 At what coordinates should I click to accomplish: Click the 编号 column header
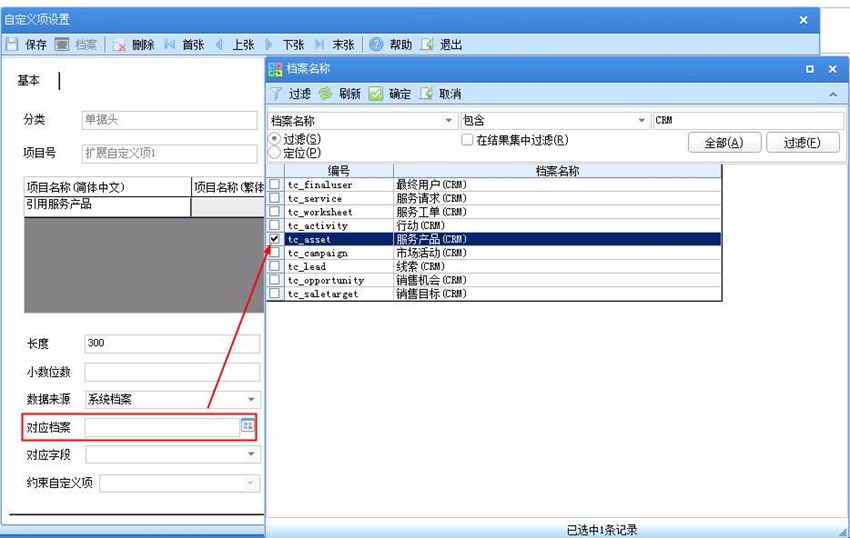(x=339, y=171)
